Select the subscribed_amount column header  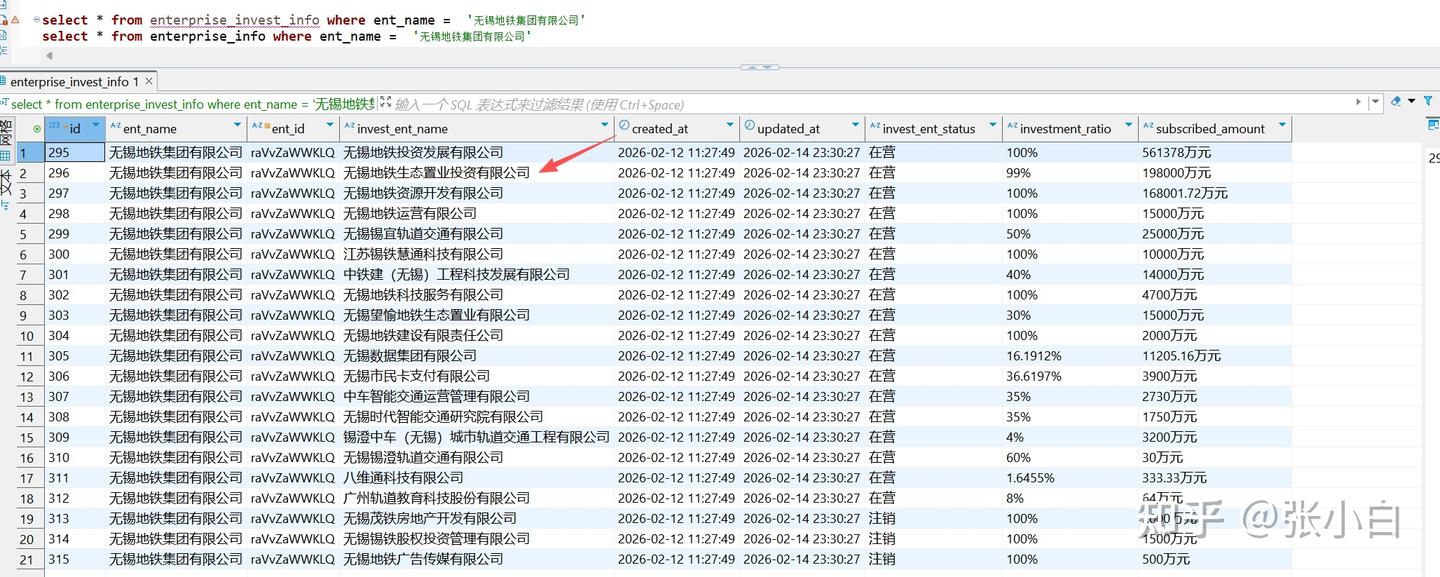point(1215,128)
